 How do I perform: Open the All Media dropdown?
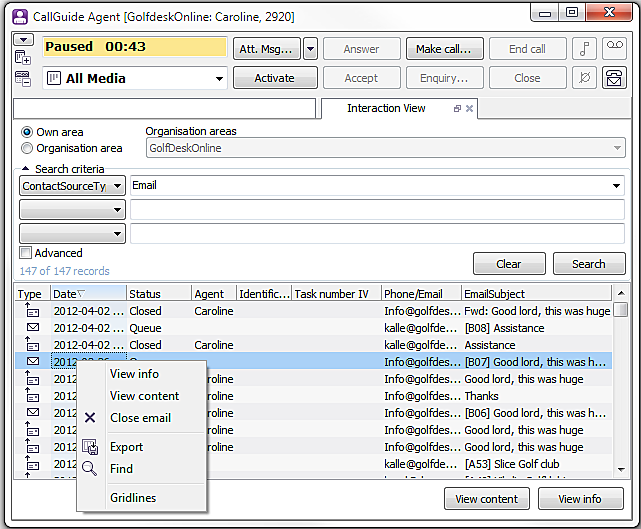point(220,78)
